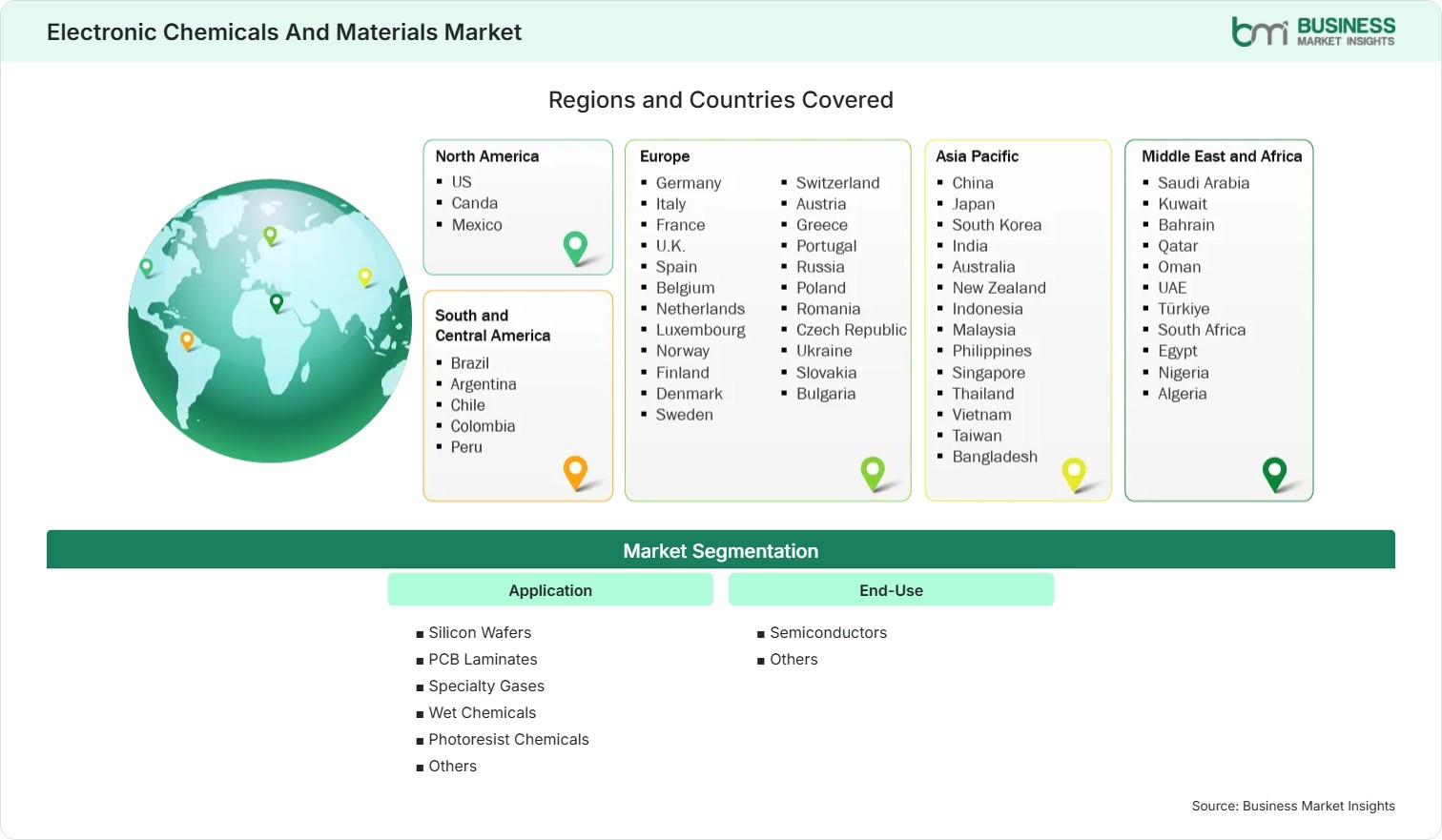1442x840 pixels.
Task: Click 'Colombia' in the country list
Action: (483, 426)
